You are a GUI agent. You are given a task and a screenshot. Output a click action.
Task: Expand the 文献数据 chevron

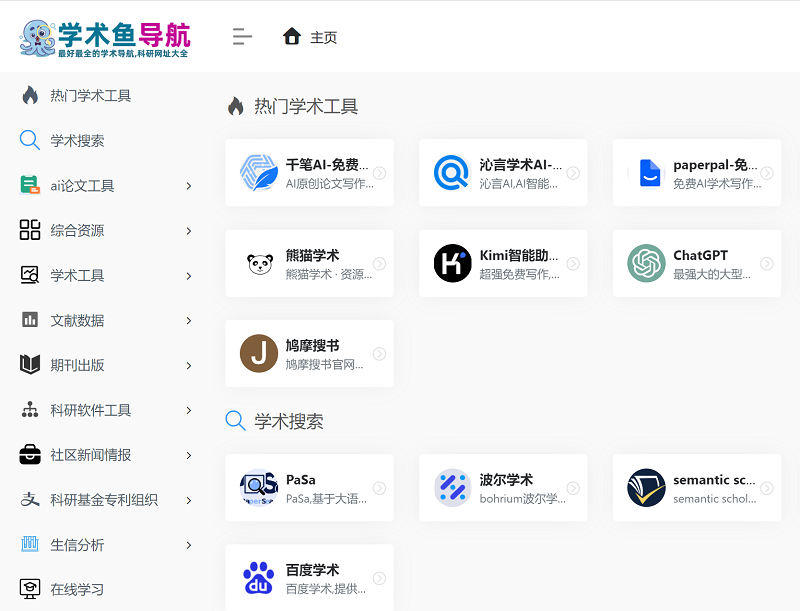[x=189, y=321]
